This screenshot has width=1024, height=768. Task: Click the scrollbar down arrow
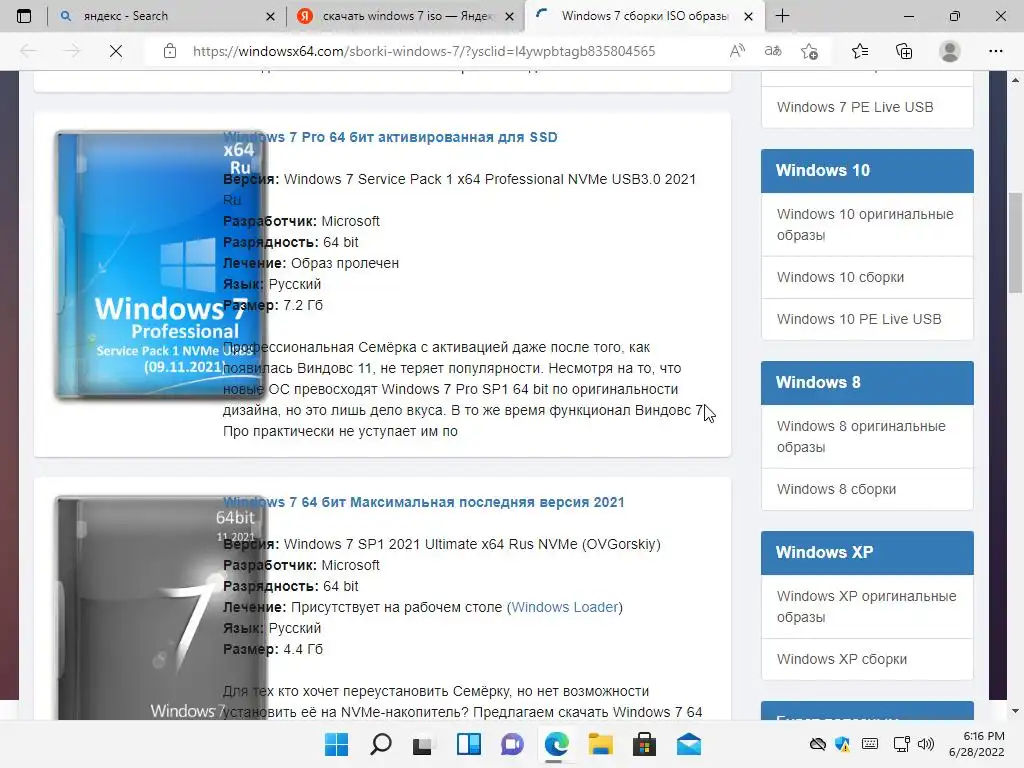coord(1016,711)
